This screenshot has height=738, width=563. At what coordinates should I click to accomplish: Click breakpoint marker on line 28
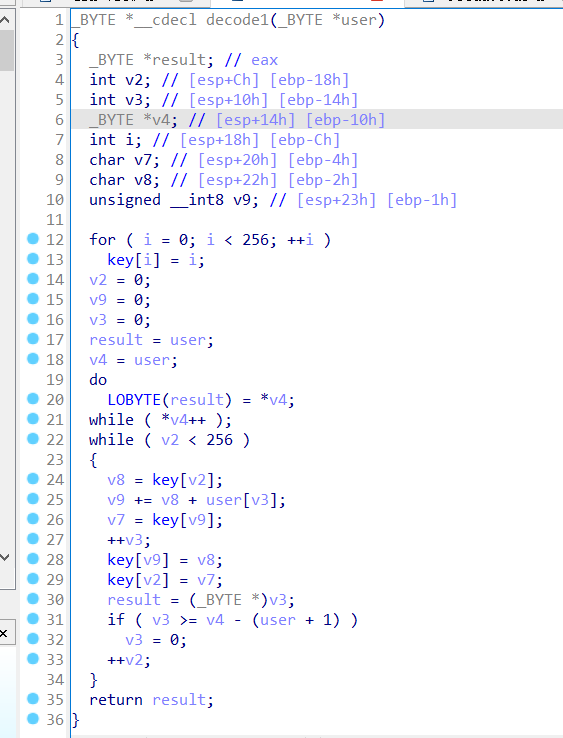click(x=33, y=559)
